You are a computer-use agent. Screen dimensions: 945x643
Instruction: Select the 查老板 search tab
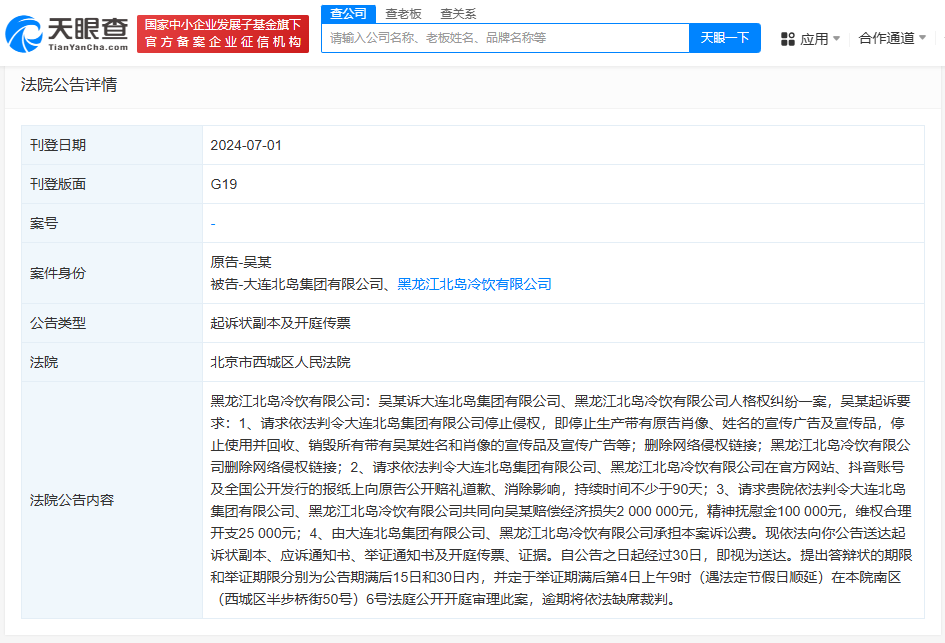pyautogui.click(x=403, y=13)
